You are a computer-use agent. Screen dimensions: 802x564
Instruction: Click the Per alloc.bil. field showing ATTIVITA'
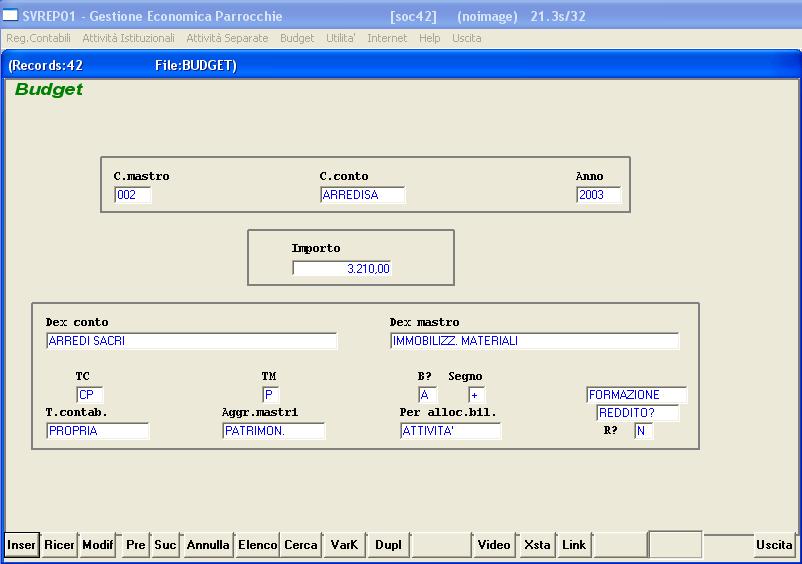(451, 431)
